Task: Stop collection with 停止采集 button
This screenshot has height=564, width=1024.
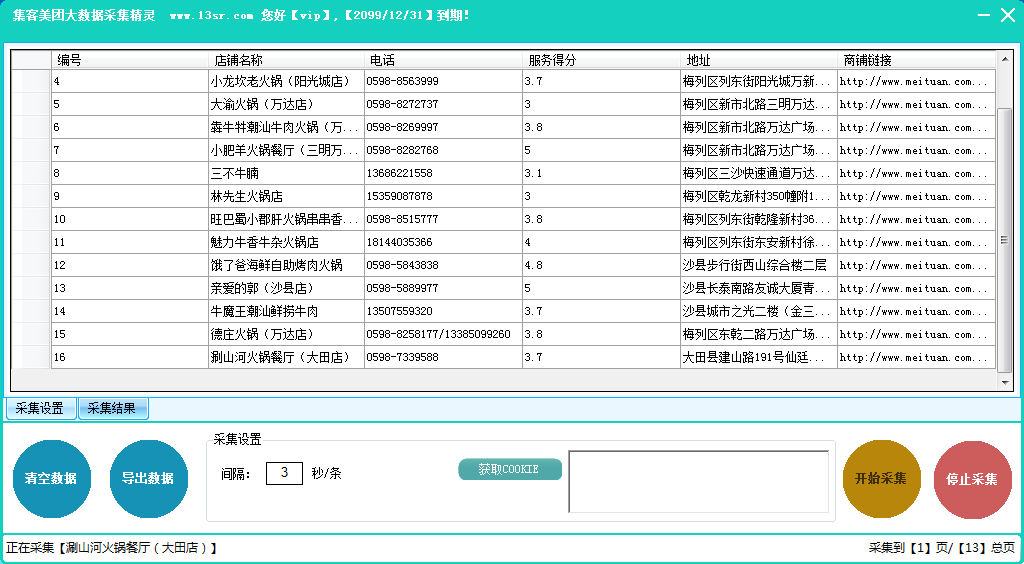Action: tap(972, 479)
